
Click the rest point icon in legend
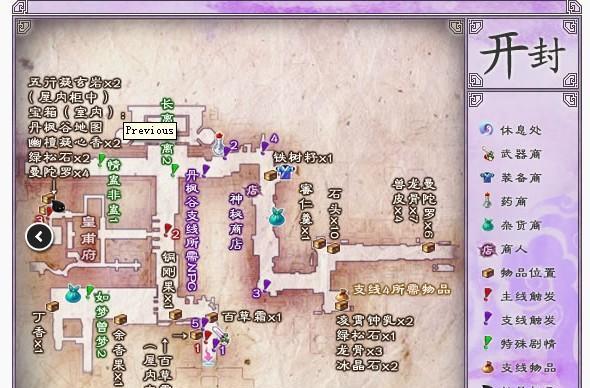(x=486, y=129)
